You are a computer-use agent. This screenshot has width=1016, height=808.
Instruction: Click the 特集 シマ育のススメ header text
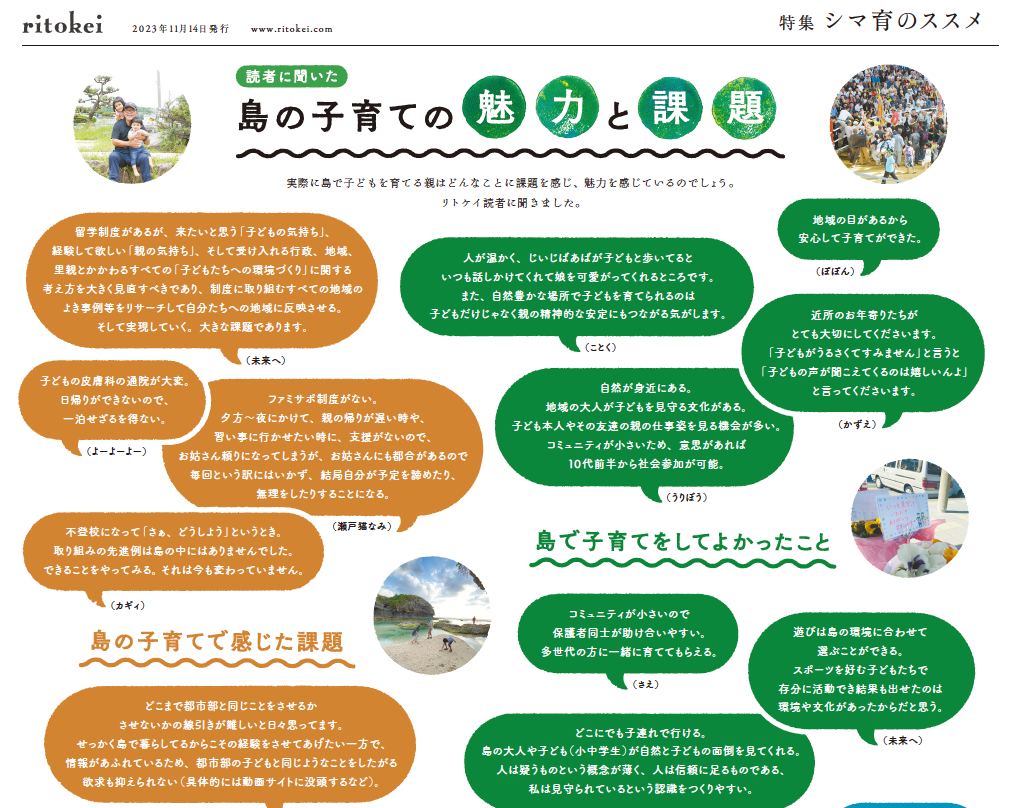tap(880, 22)
